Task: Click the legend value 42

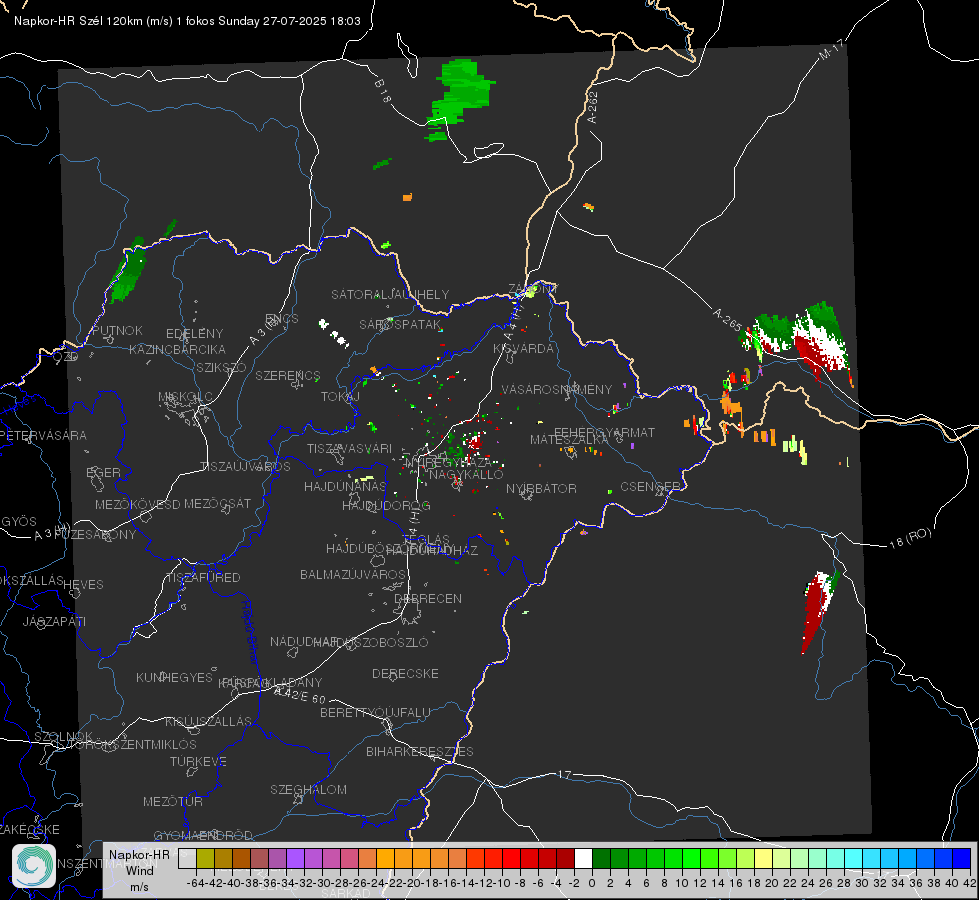Action: (969, 883)
